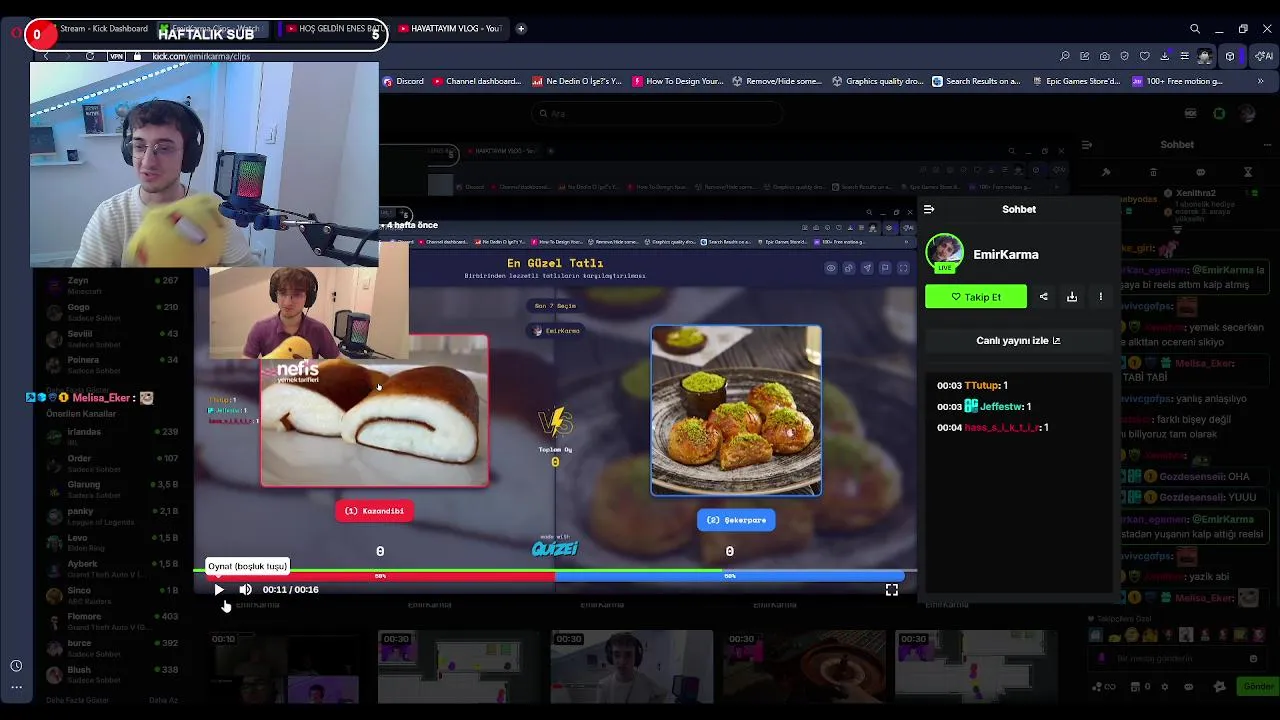Click the browser profile avatar icon
Image resolution: width=1280 pixels, height=720 pixels.
[1205, 56]
